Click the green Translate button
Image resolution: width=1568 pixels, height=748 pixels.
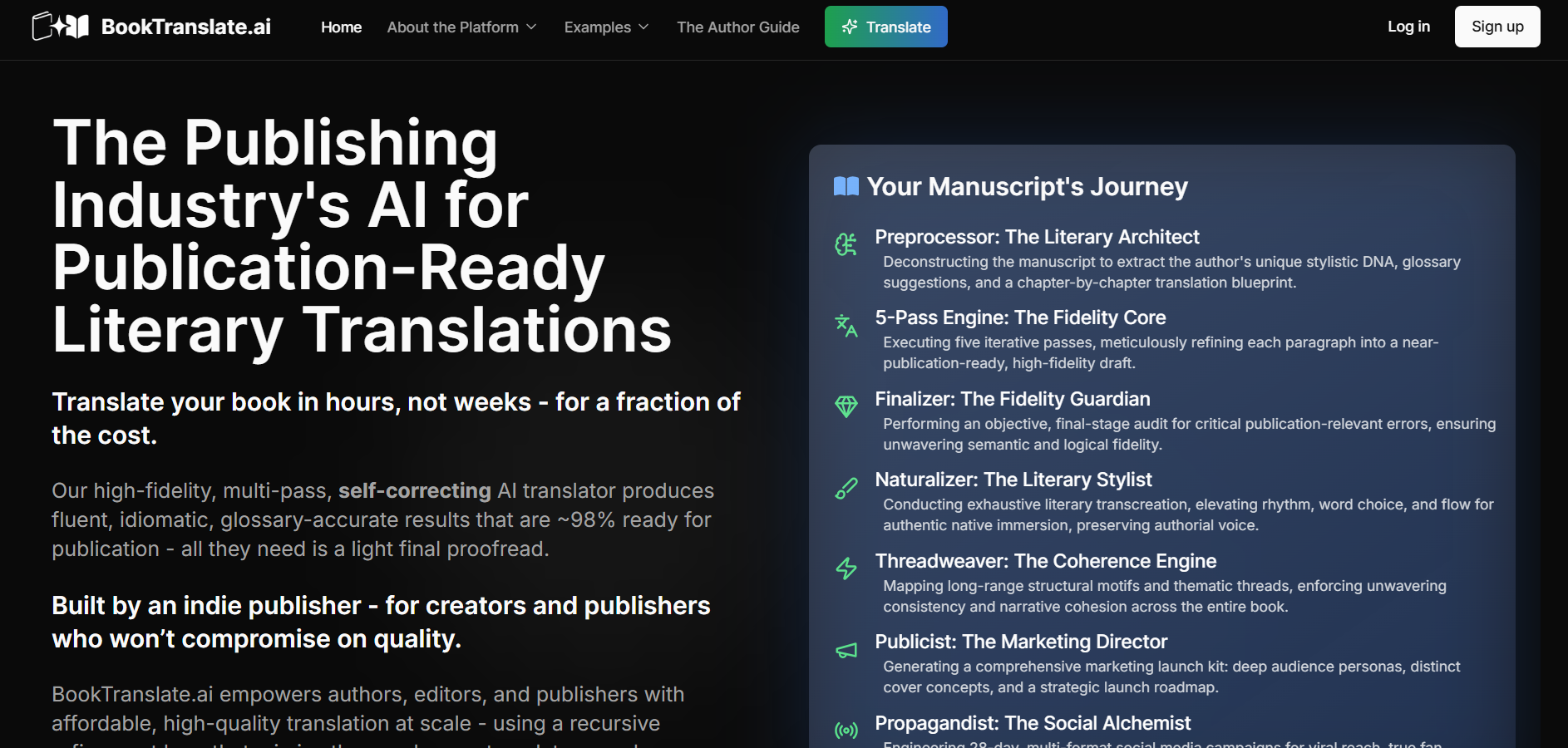pyautogui.click(x=886, y=27)
